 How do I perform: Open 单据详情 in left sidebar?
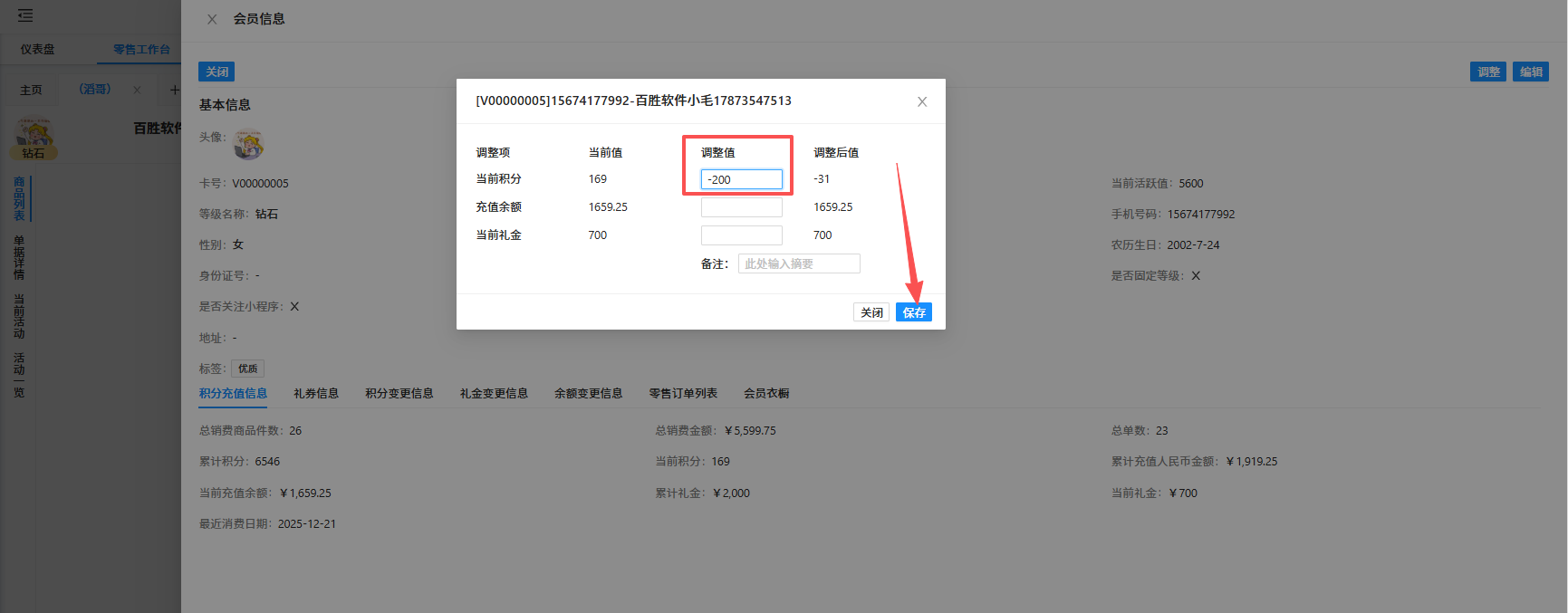tap(19, 258)
